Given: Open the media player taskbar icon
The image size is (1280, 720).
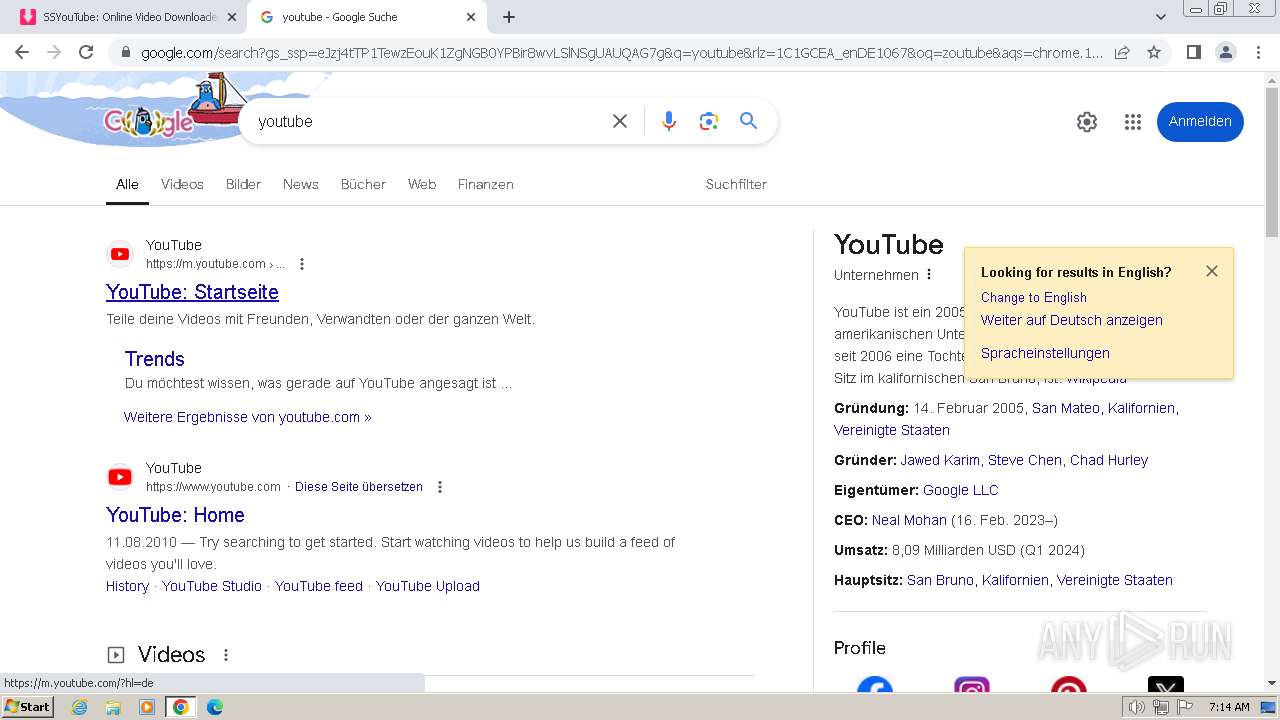Looking at the screenshot, I should click(x=147, y=707).
